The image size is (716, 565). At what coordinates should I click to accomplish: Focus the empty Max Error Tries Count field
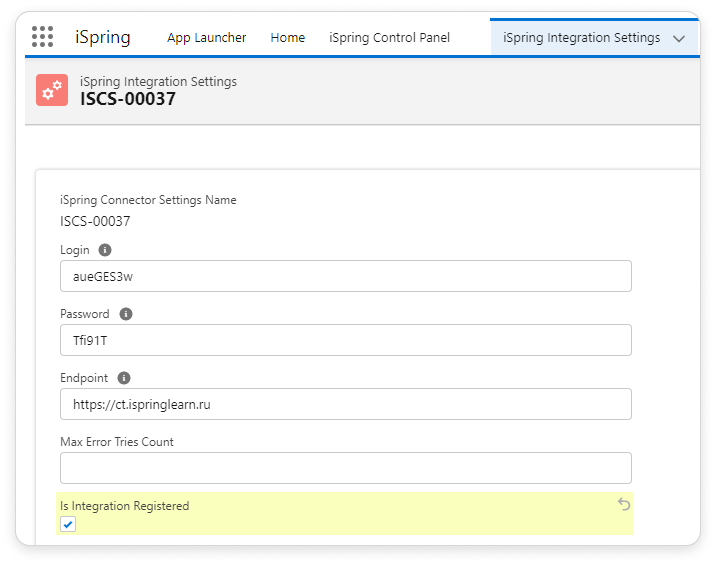pyautogui.click(x=345, y=468)
